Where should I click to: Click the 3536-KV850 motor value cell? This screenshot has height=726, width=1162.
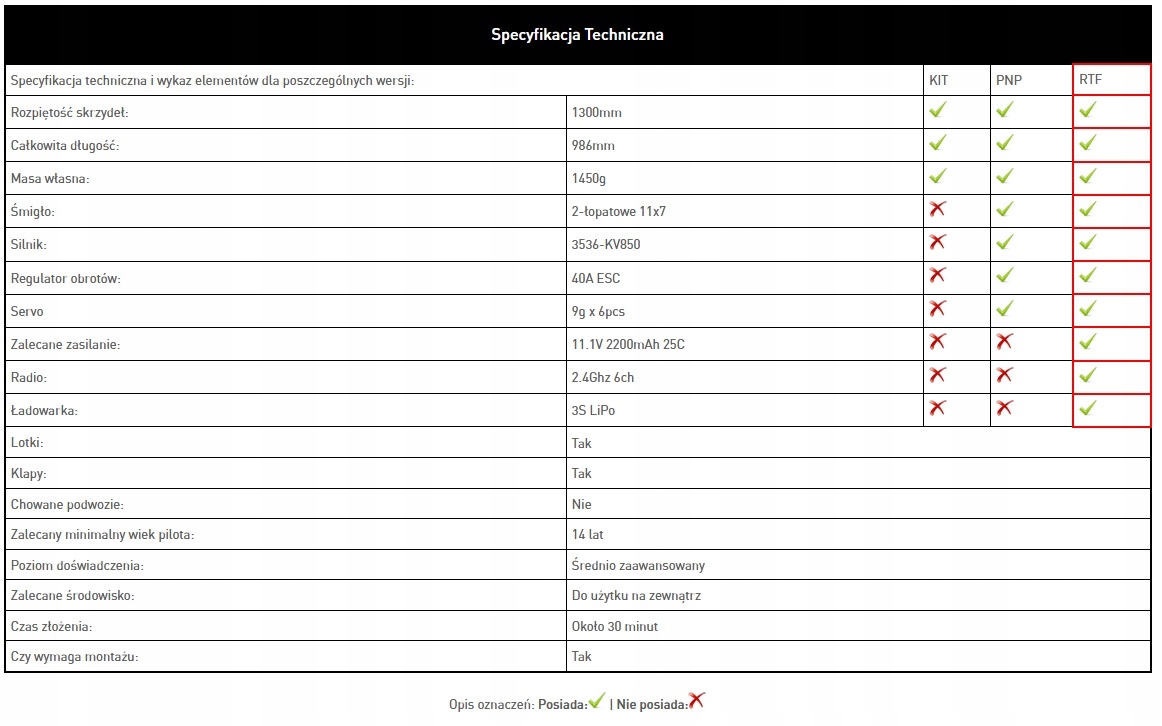(x=606, y=244)
